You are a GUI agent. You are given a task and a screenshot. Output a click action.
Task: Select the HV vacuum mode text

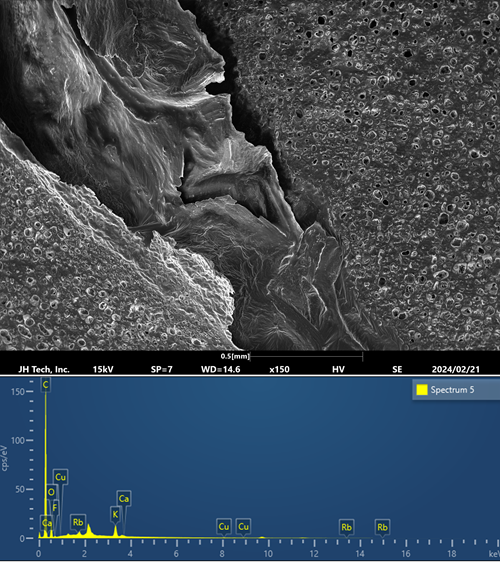click(x=338, y=369)
